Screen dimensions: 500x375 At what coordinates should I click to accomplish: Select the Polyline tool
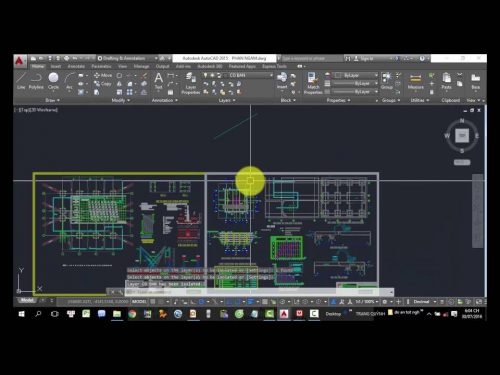pos(36,81)
